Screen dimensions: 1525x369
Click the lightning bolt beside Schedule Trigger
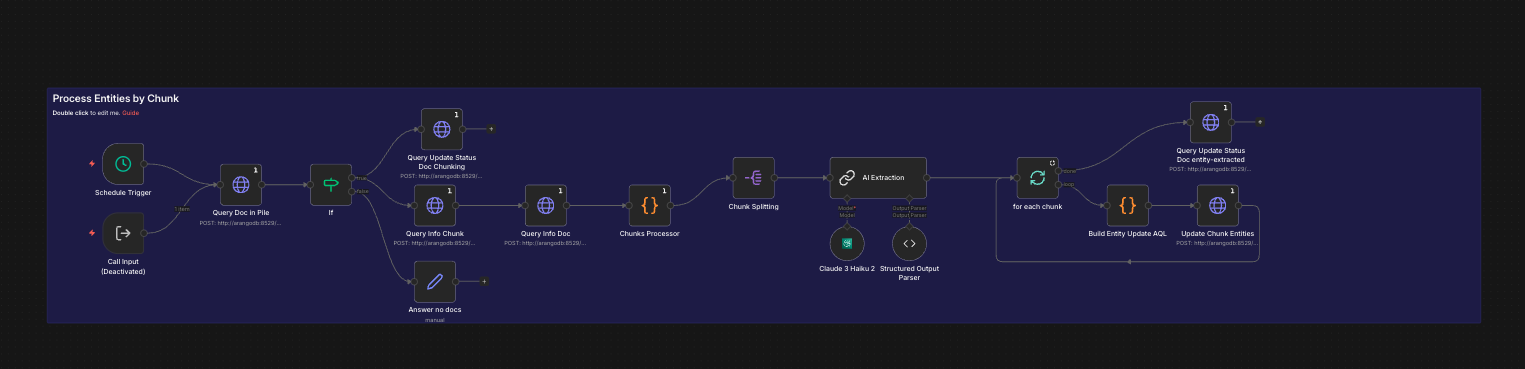tap(92, 164)
